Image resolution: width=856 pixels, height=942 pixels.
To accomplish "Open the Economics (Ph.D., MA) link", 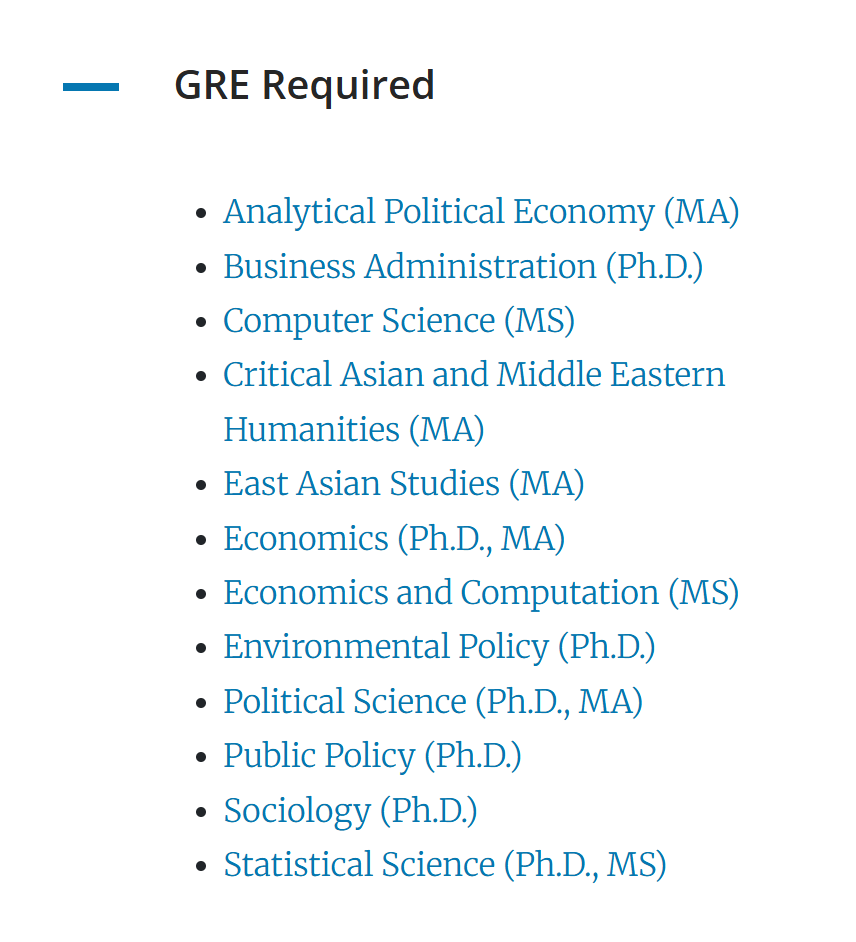I will click(x=393, y=539).
